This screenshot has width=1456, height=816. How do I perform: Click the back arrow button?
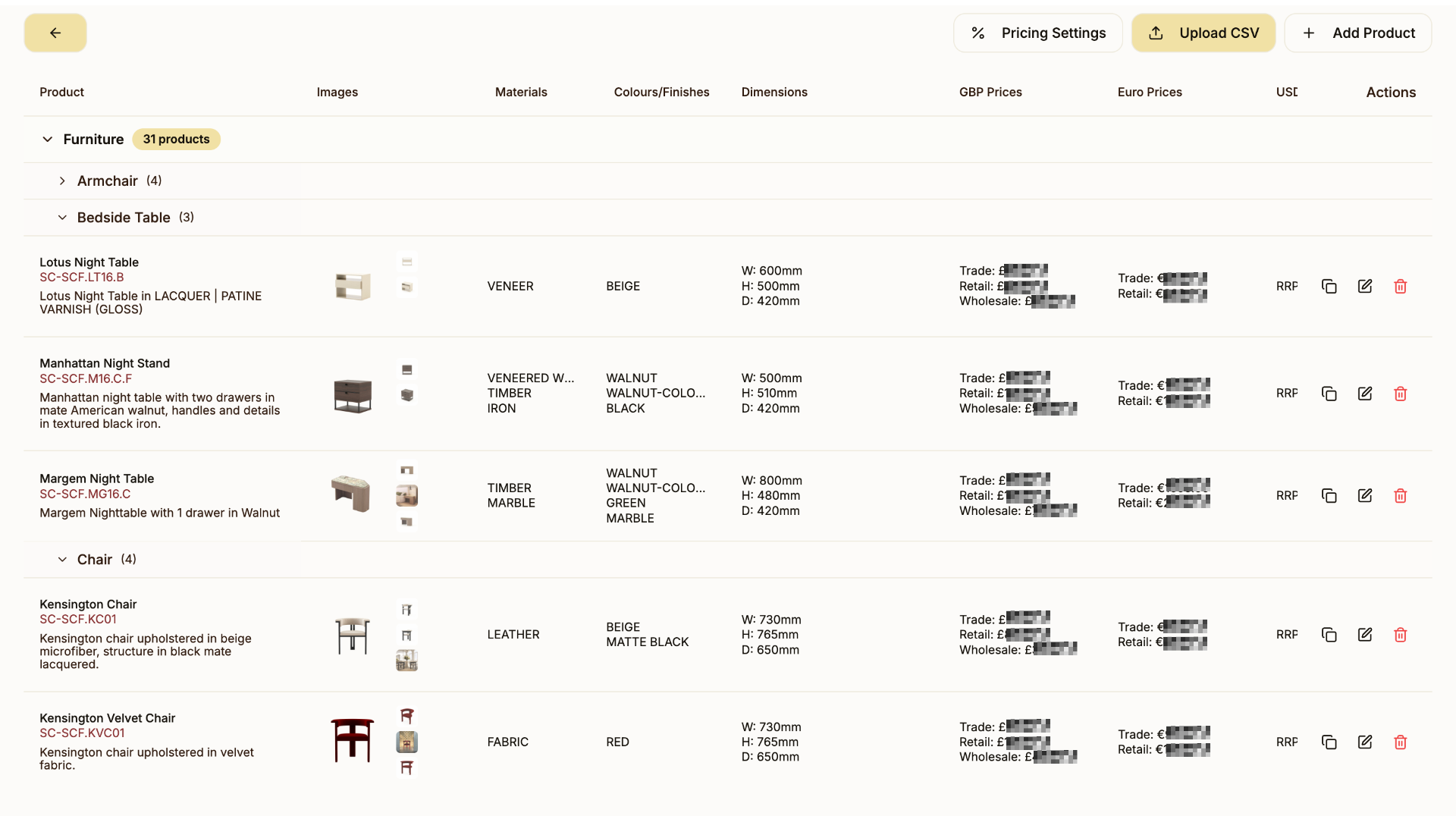click(55, 33)
